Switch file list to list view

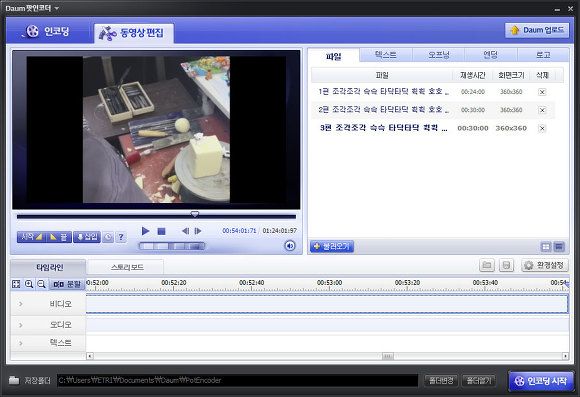[559, 246]
